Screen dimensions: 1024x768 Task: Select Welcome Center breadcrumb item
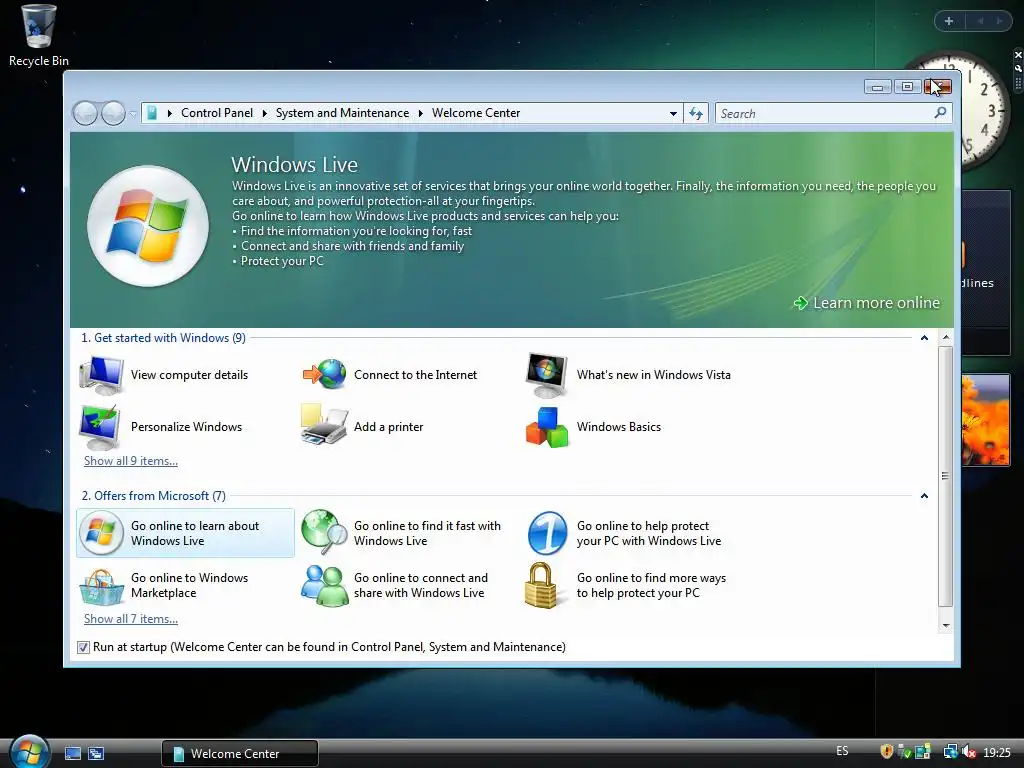(476, 113)
